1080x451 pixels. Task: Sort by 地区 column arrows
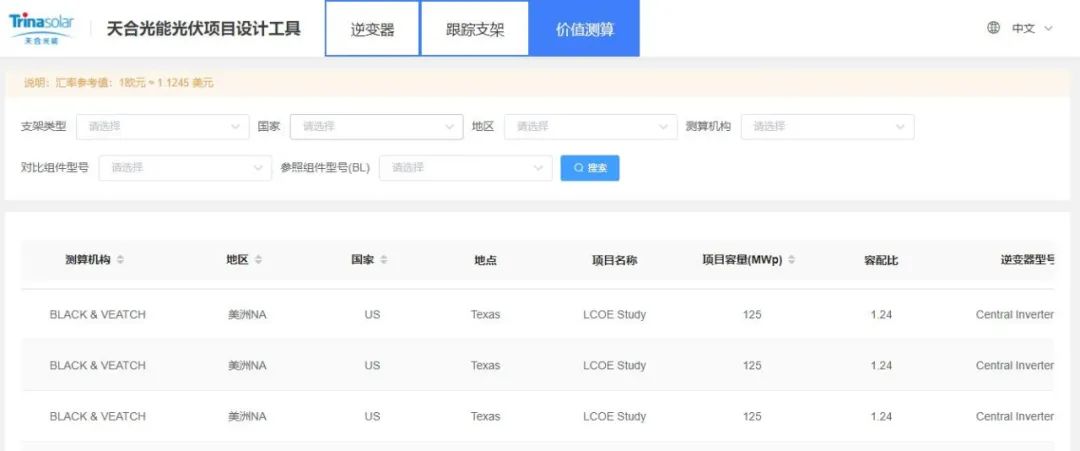258,260
